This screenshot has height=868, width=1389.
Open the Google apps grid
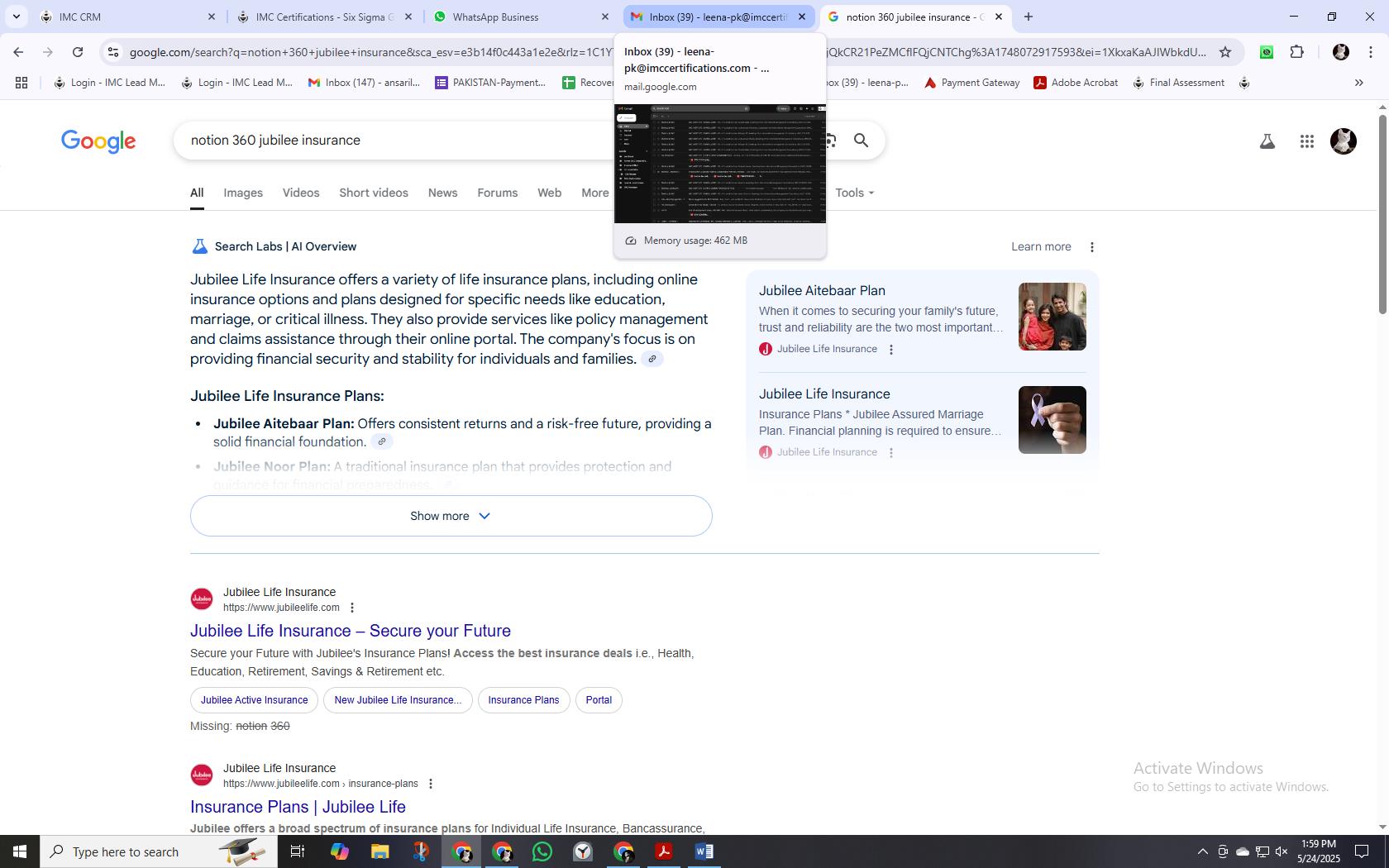pyautogui.click(x=1306, y=141)
